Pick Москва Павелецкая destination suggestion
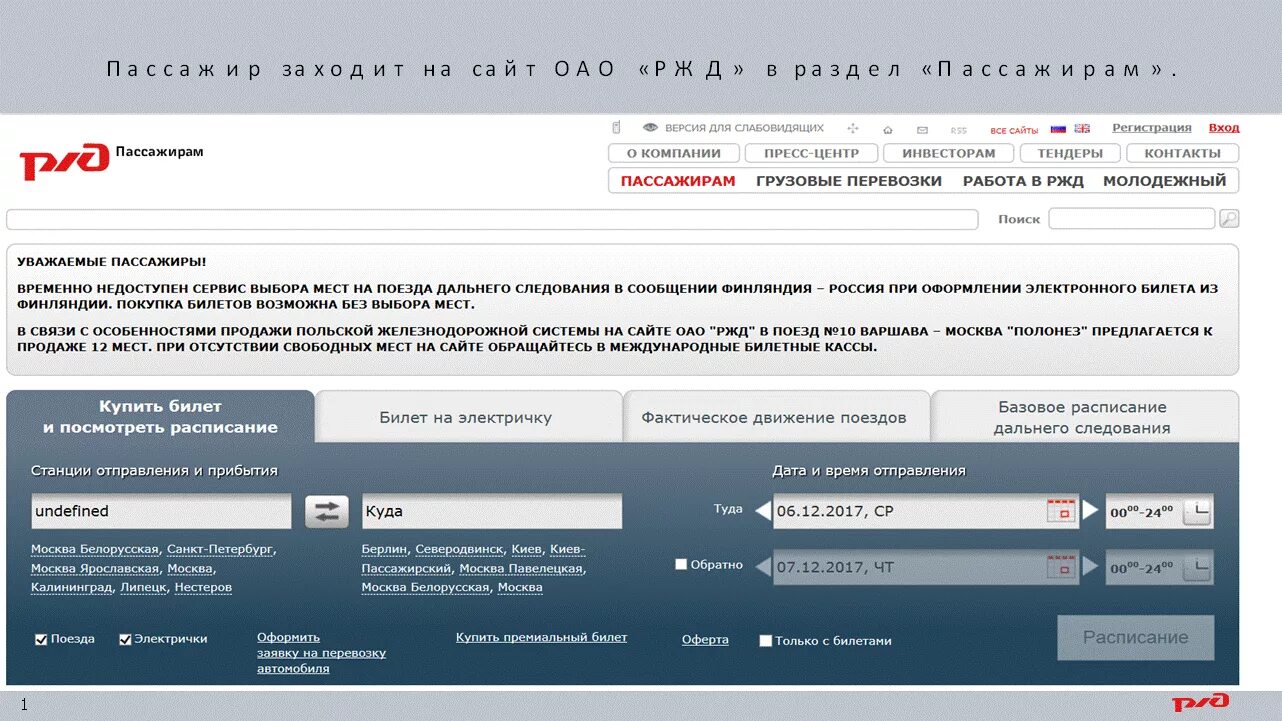 (521, 568)
